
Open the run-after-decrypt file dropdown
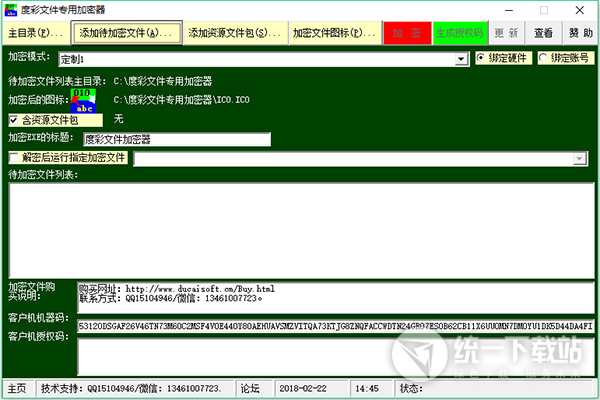click(579, 158)
